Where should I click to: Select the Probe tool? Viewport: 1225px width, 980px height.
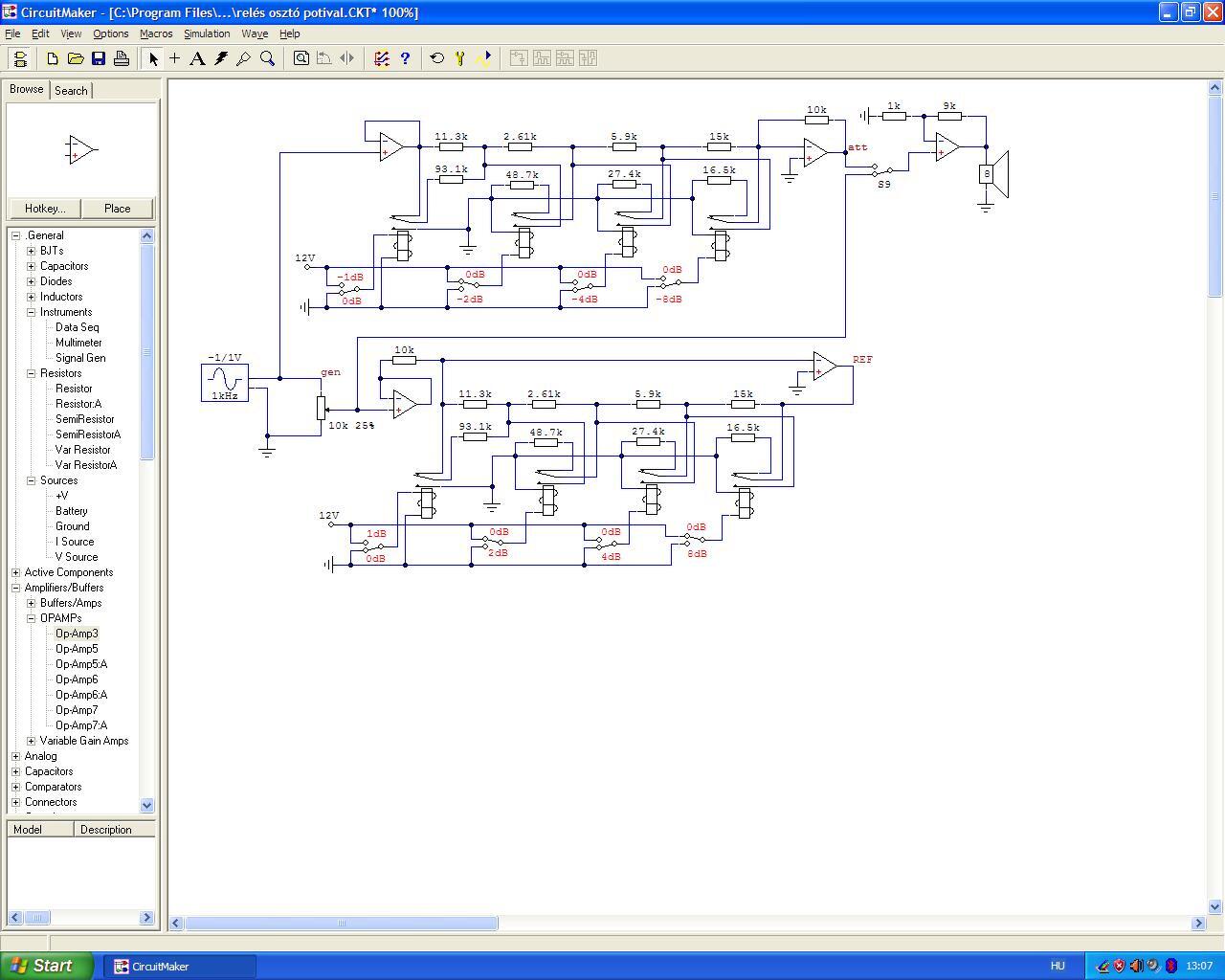pyautogui.click(x=244, y=58)
